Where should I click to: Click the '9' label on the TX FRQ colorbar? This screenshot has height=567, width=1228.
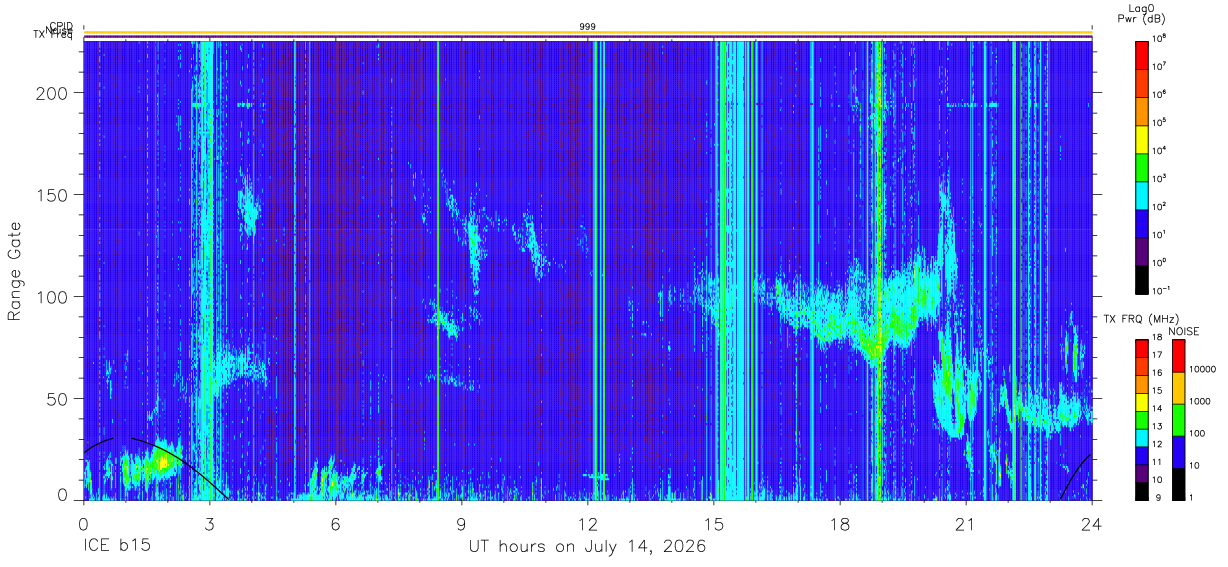pyautogui.click(x=1158, y=498)
